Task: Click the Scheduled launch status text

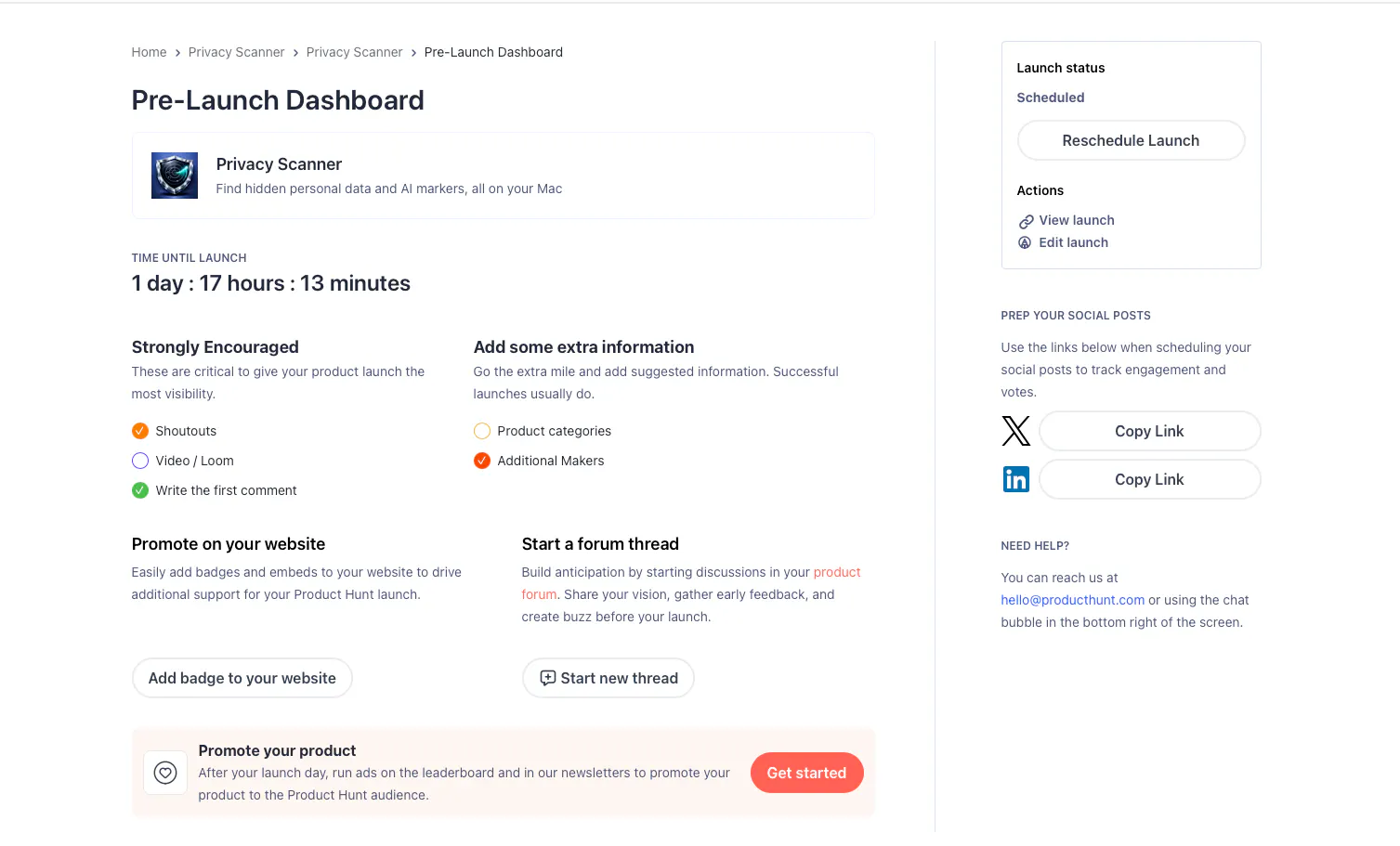Action: click(x=1051, y=98)
